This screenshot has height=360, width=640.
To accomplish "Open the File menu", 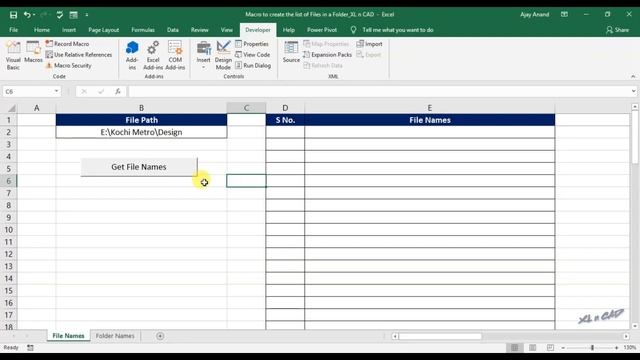I will 13,30.
